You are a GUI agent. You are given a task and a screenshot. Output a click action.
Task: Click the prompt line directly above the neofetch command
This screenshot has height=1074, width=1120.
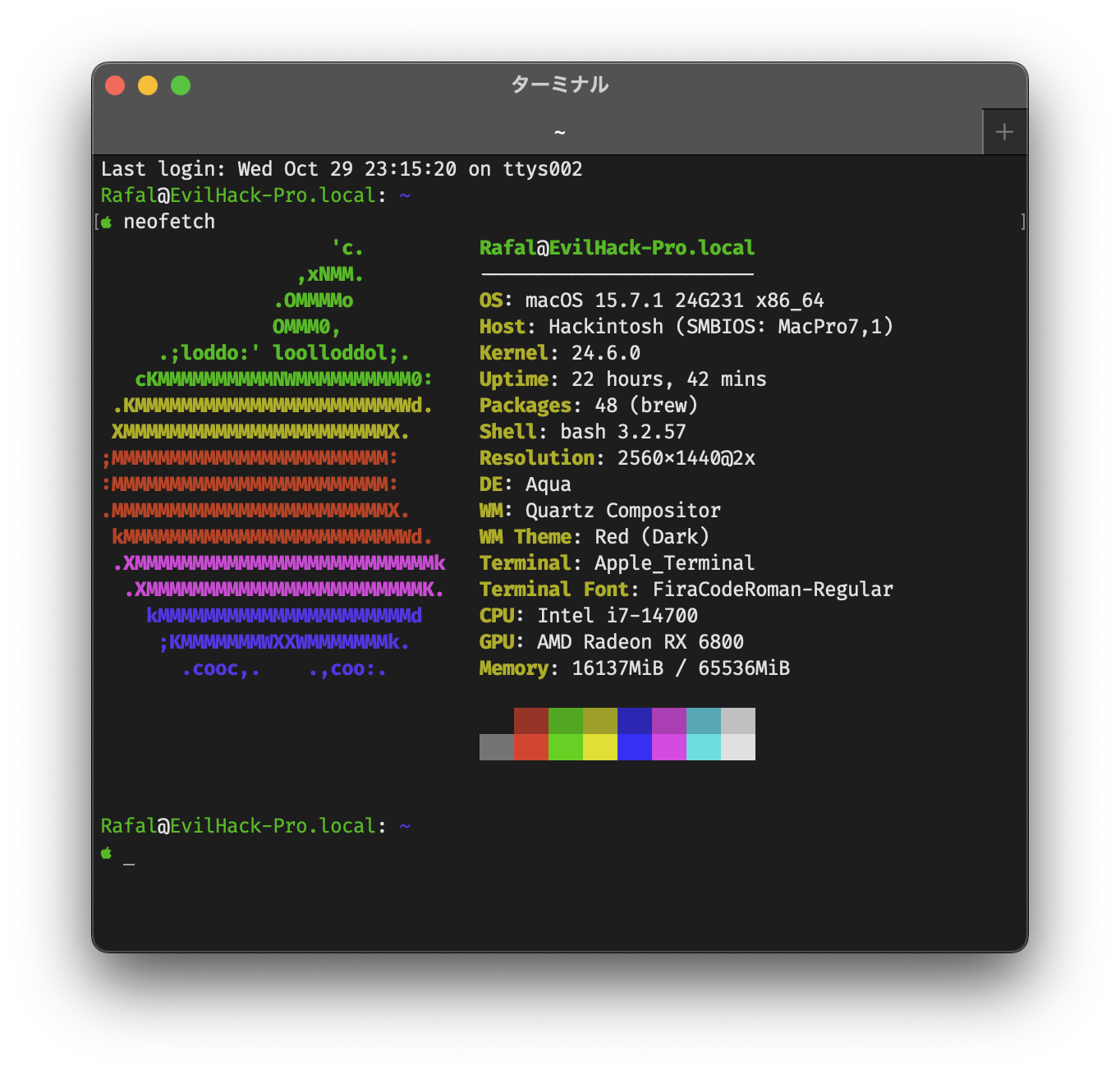tap(255, 195)
